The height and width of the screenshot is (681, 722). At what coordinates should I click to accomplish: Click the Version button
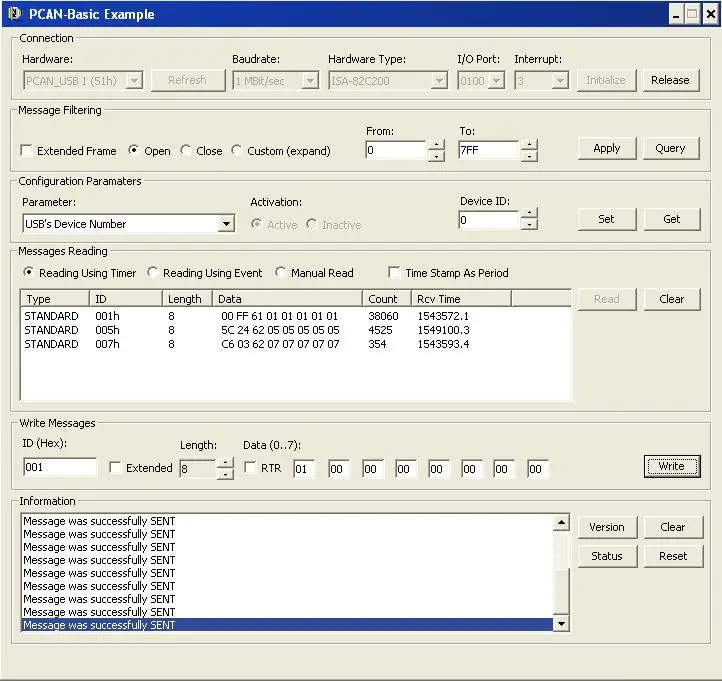pos(607,527)
